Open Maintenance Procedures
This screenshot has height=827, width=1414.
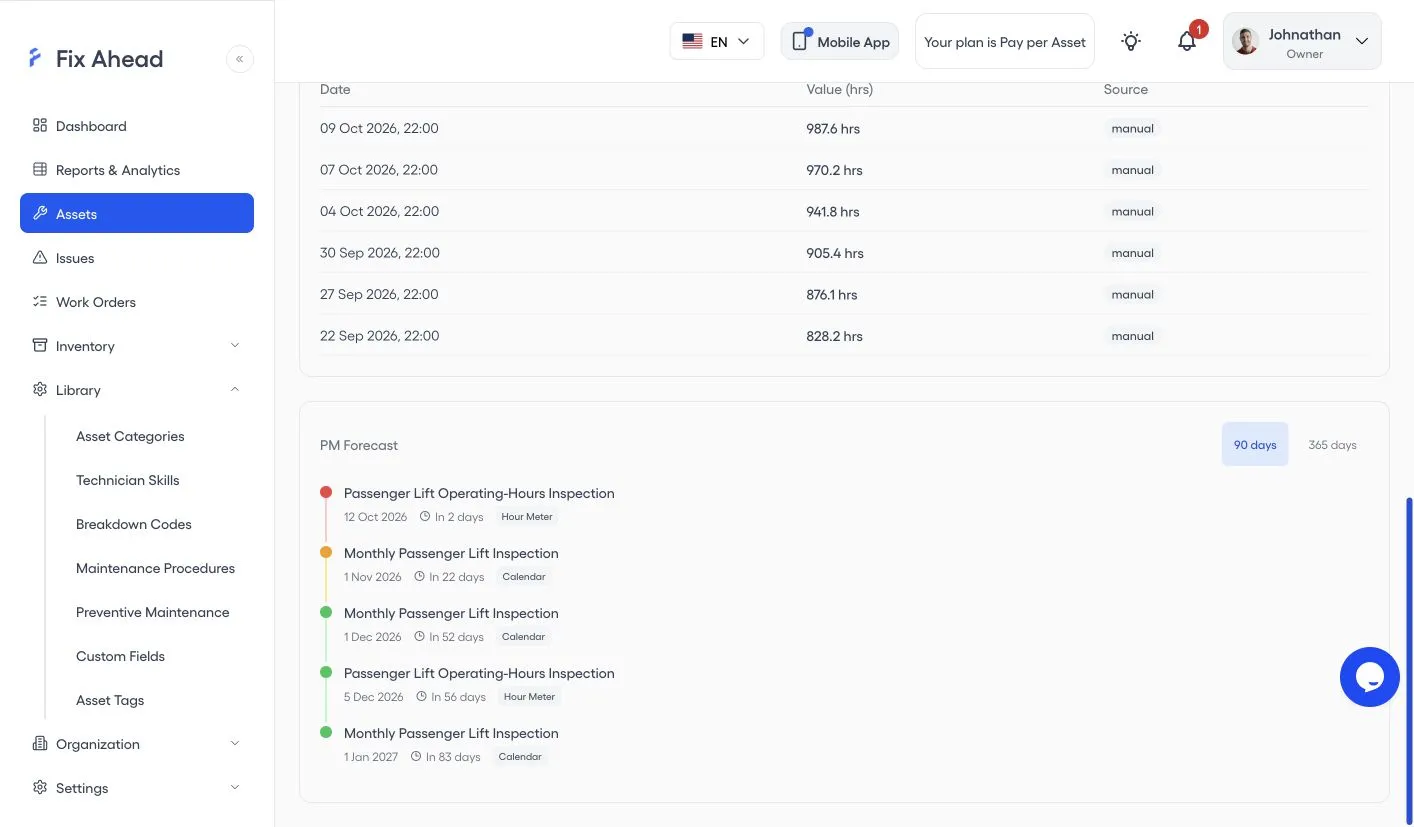pyautogui.click(x=155, y=568)
